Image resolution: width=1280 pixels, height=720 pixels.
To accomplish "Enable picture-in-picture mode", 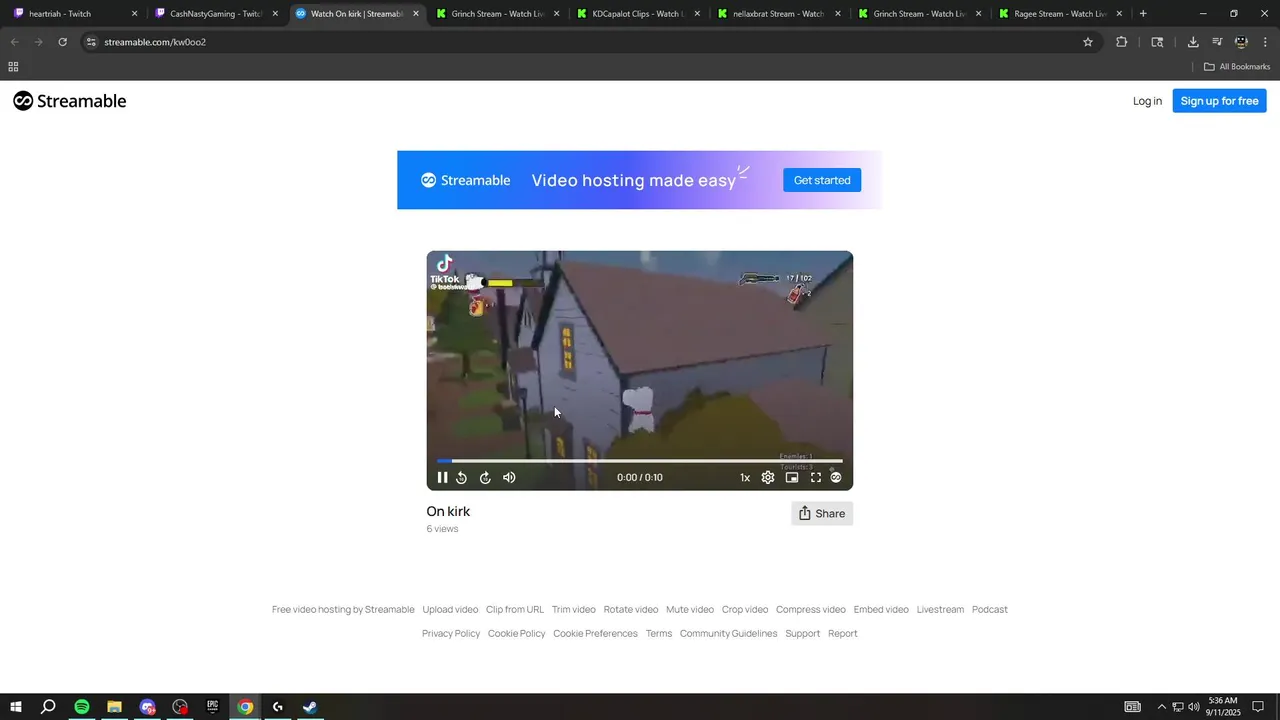I will [792, 478].
